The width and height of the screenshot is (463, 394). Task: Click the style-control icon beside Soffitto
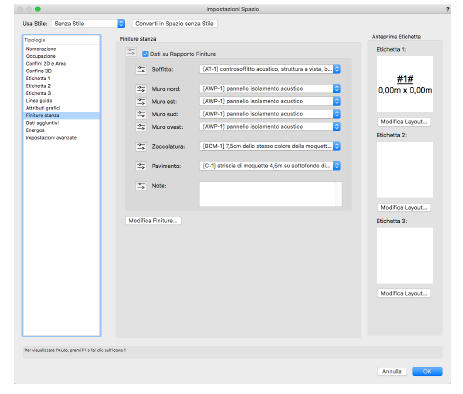[x=141, y=69]
